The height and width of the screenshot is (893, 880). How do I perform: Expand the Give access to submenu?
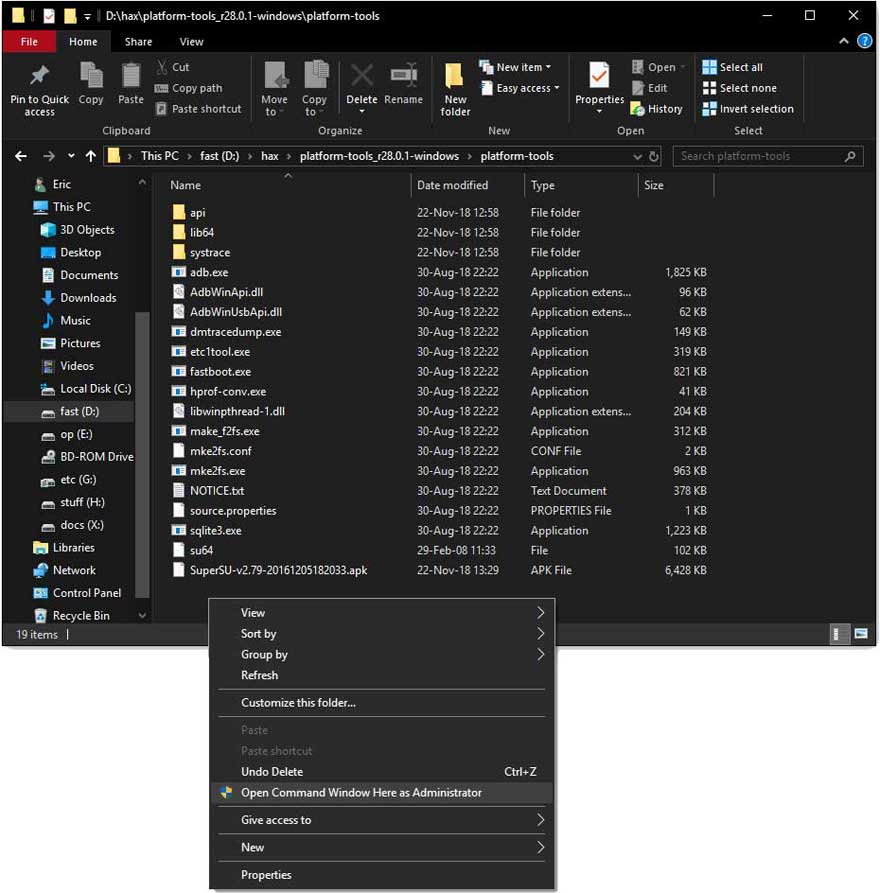(382, 820)
